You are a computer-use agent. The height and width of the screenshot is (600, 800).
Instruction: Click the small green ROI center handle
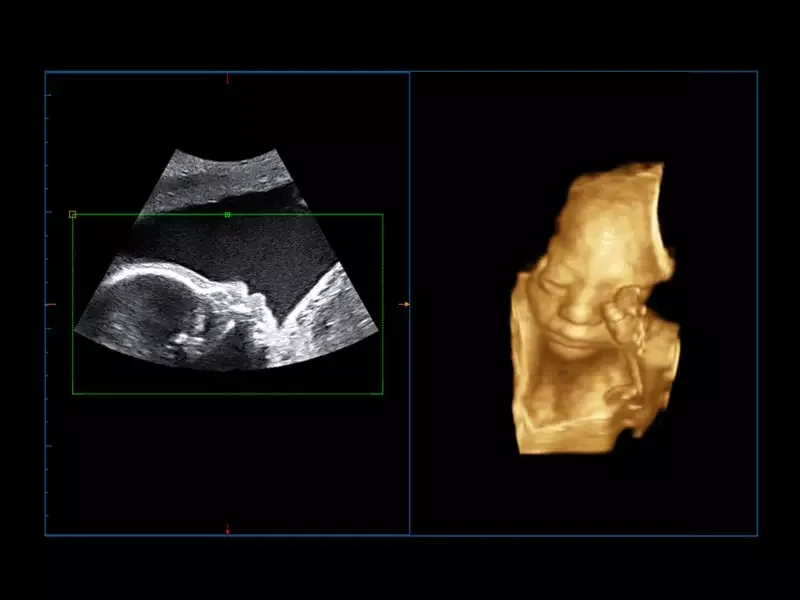(x=228, y=215)
